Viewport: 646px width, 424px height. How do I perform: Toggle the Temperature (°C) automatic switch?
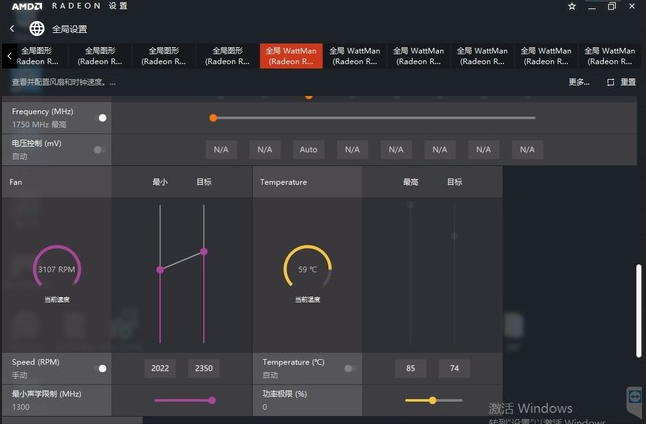[x=350, y=368]
